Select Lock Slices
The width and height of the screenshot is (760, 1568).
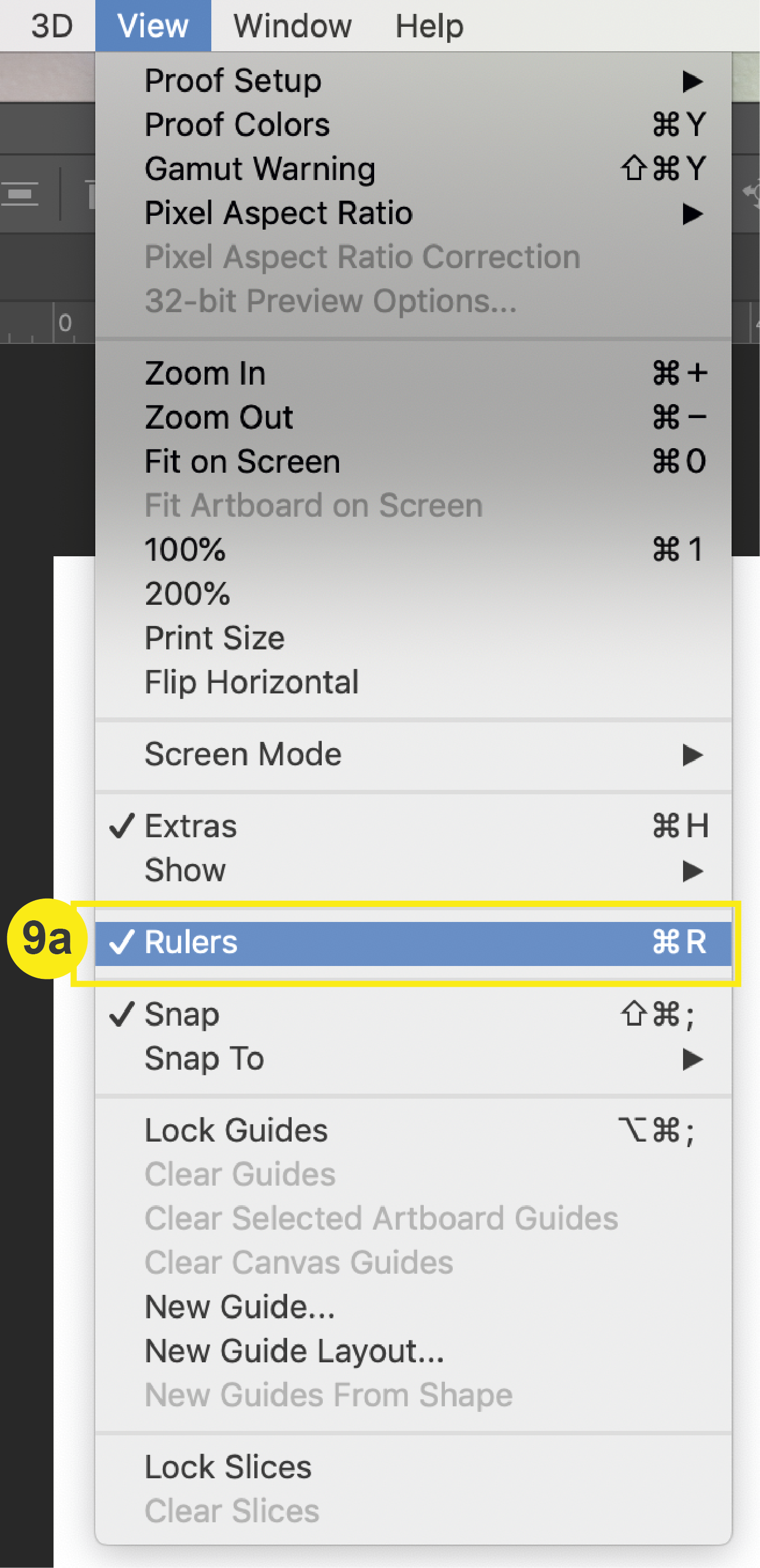pos(227,1467)
